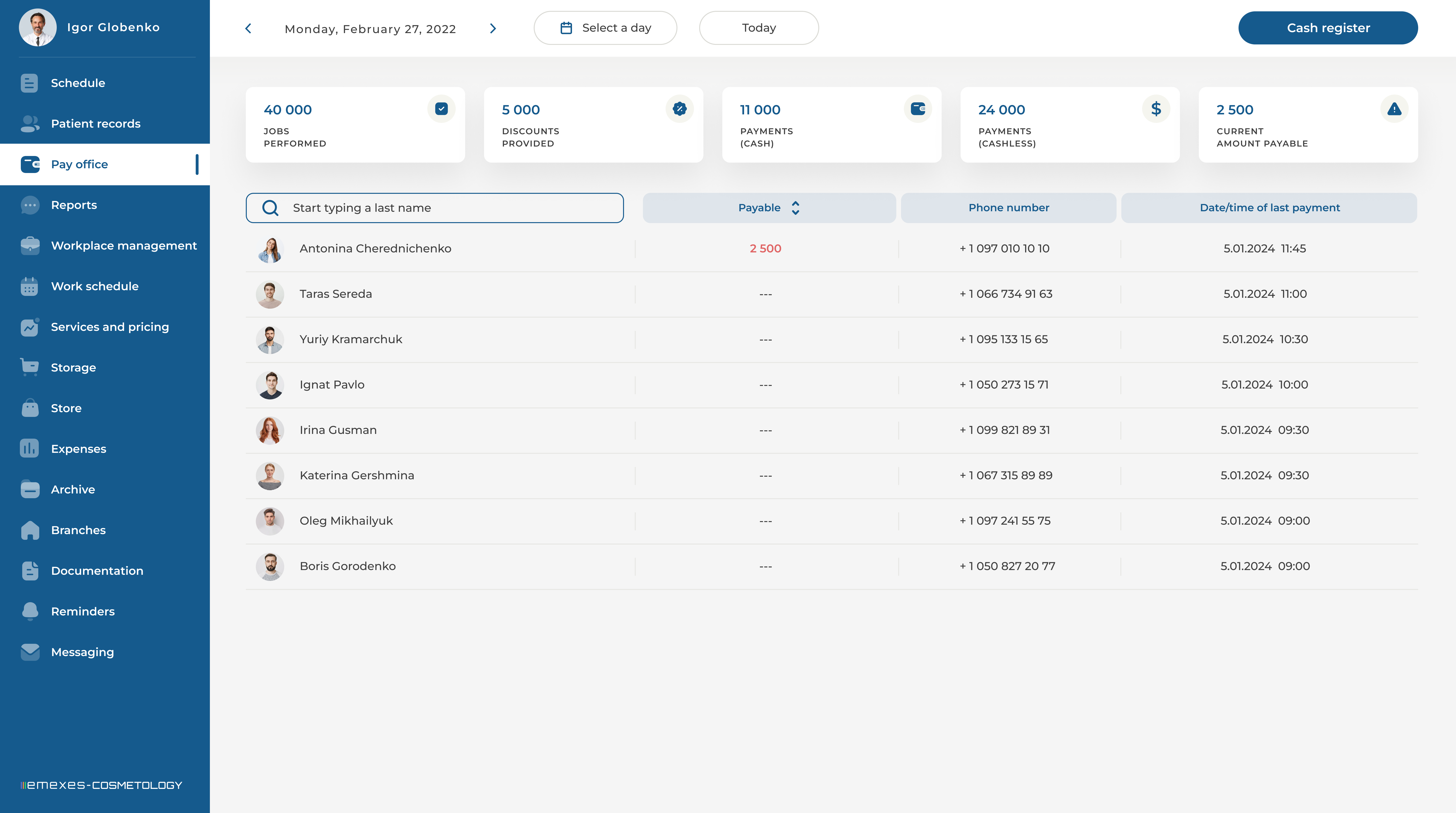The height and width of the screenshot is (813, 1456).
Task: Advance to next day with right chevron
Action: pyautogui.click(x=493, y=28)
